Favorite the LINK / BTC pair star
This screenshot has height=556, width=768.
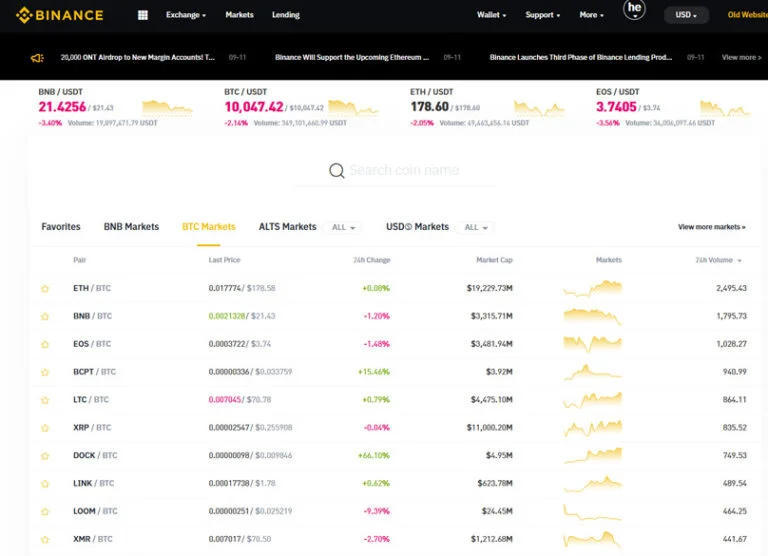point(45,484)
